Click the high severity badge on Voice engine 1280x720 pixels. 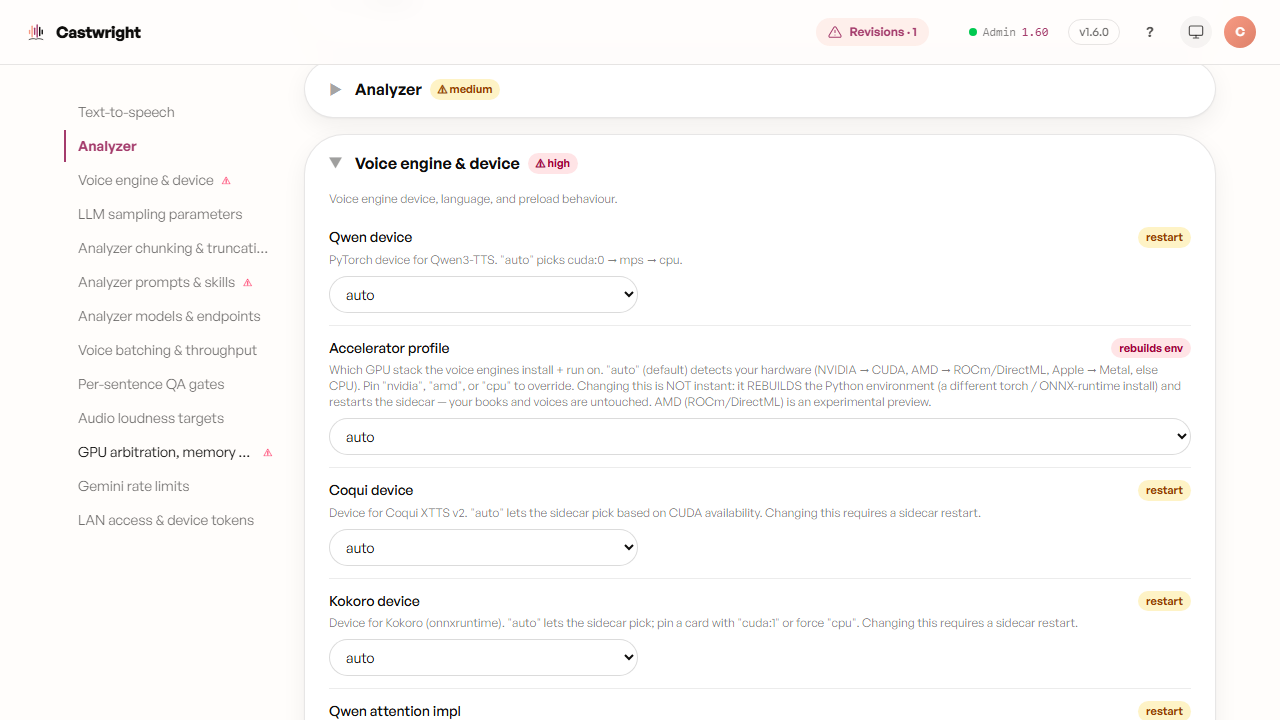click(x=553, y=163)
